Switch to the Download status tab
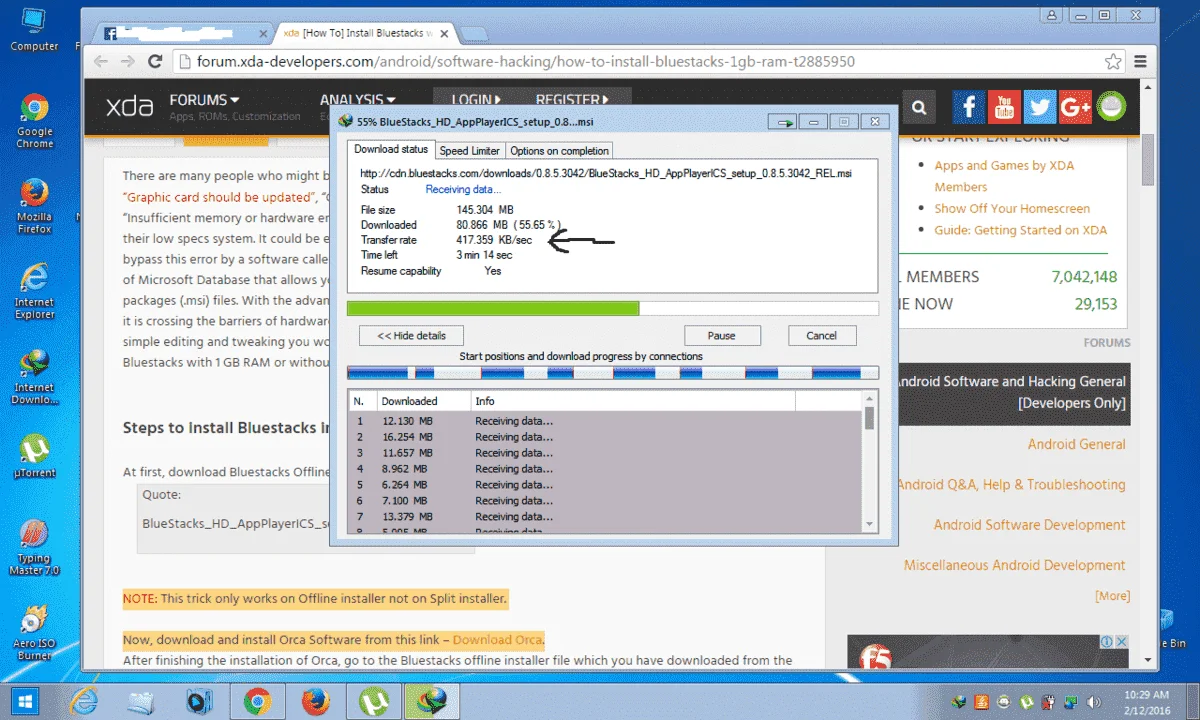The image size is (1200, 720). click(x=391, y=149)
